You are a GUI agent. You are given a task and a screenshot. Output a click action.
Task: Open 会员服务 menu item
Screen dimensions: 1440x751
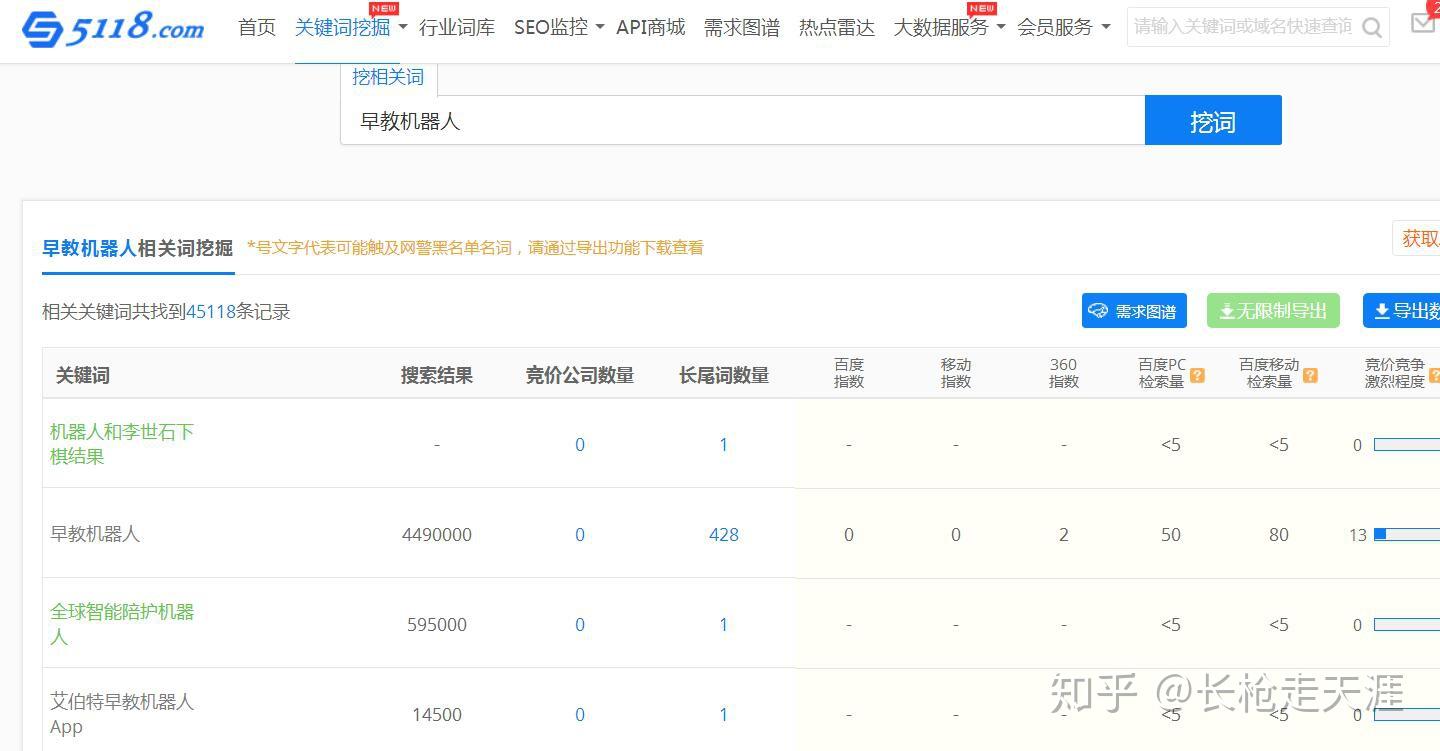pos(1055,28)
